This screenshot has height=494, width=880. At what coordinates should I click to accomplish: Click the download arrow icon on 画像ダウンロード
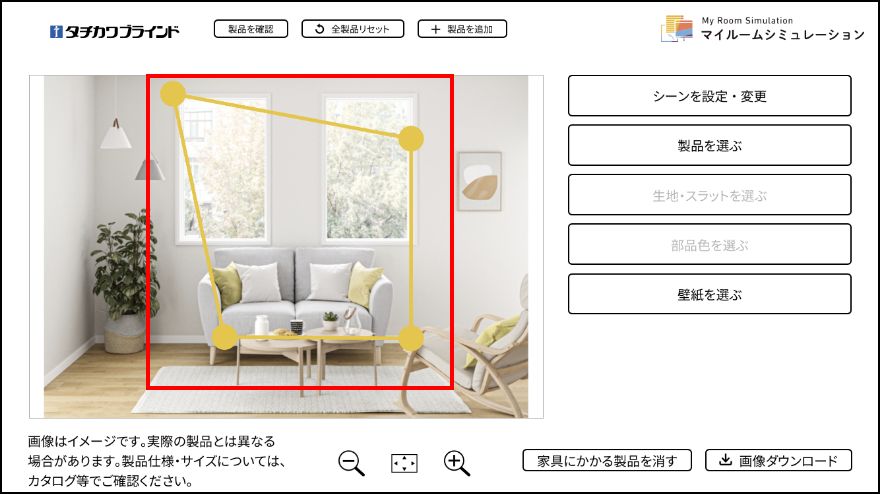[726, 460]
